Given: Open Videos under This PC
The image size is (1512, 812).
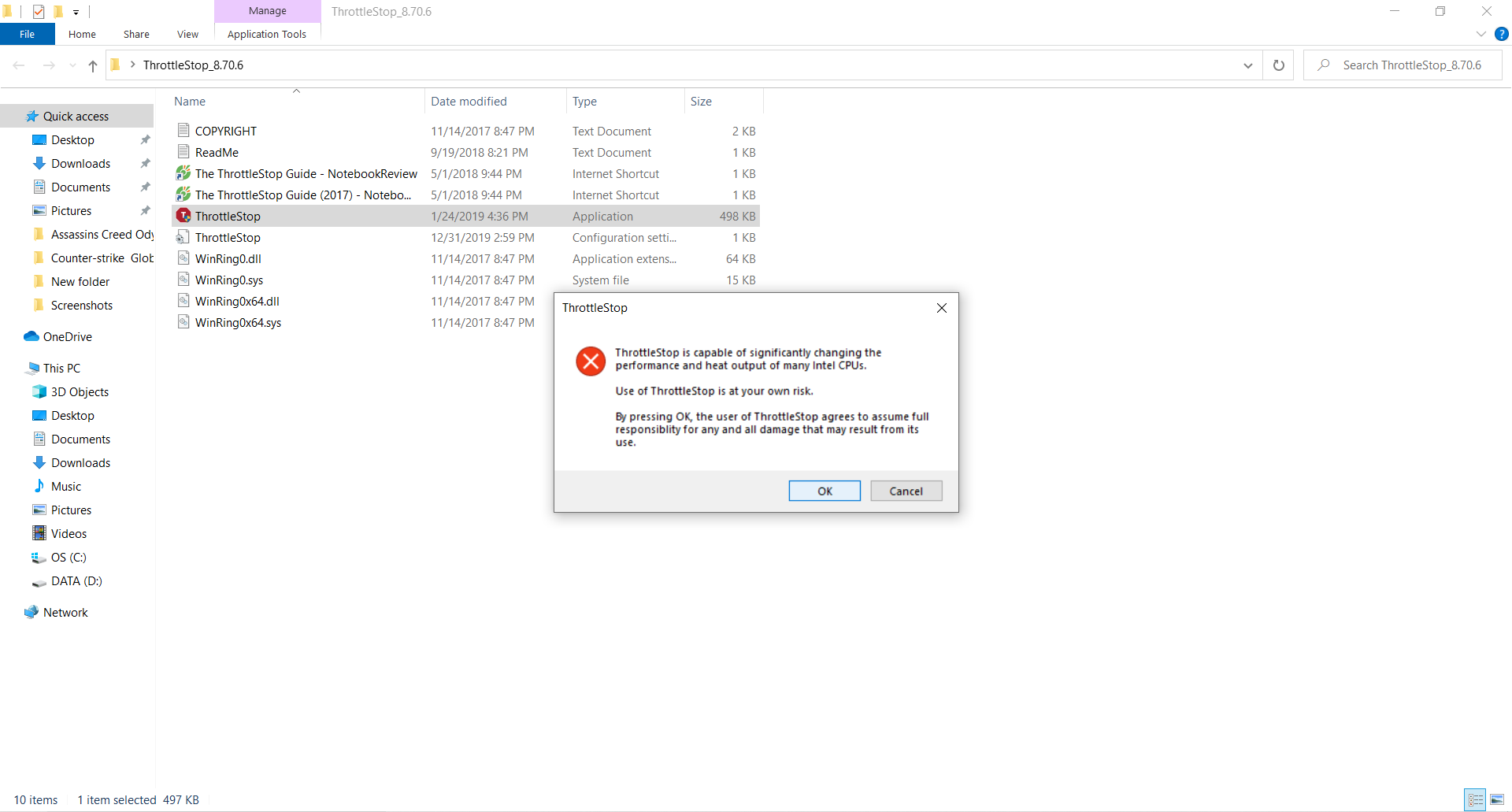Looking at the screenshot, I should (69, 533).
